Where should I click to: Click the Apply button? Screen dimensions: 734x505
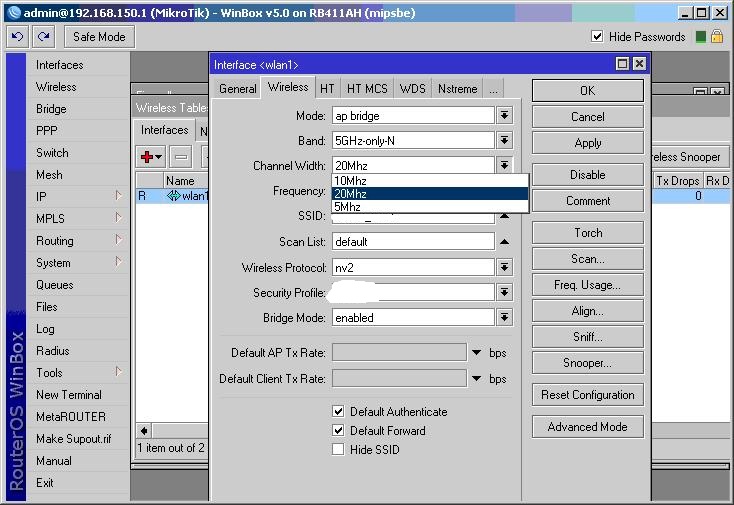tap(587, 143)
